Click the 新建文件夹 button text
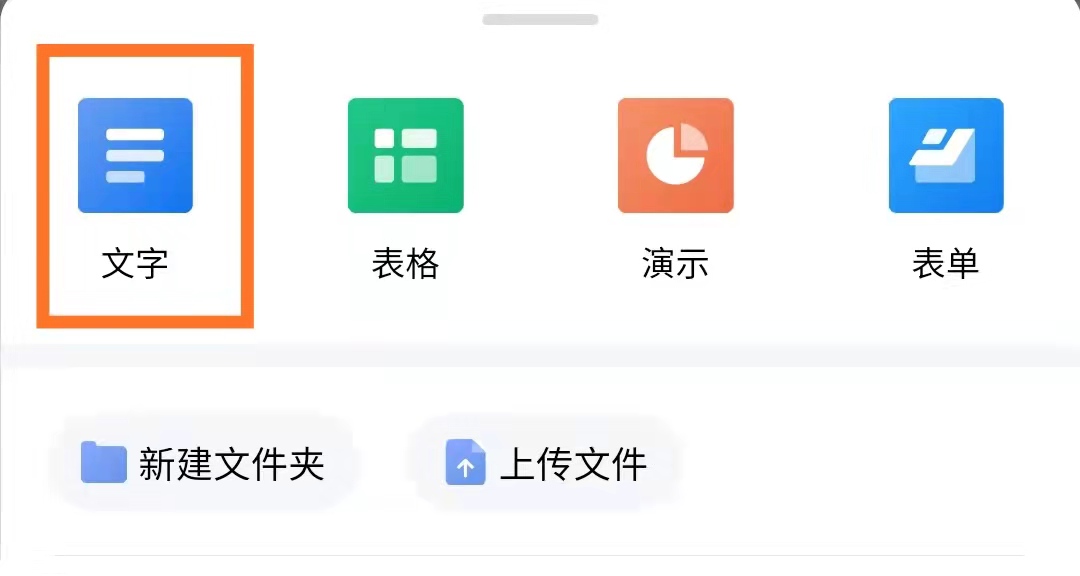This screenshot has height=576, width=1080. tap(231, 464)
